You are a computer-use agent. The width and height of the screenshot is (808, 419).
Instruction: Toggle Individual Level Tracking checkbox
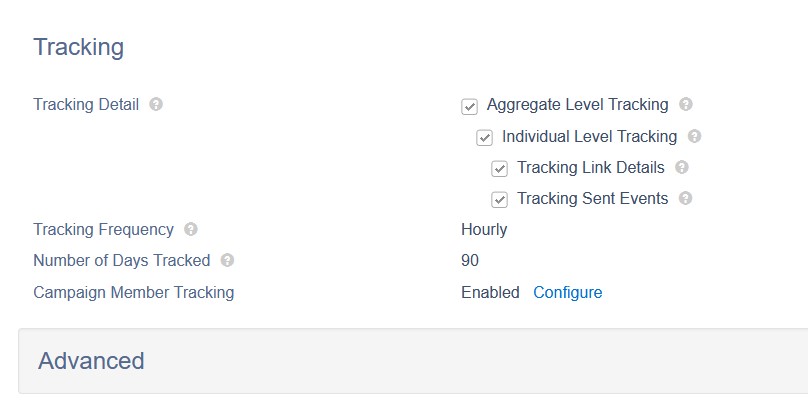pos(484,138)
